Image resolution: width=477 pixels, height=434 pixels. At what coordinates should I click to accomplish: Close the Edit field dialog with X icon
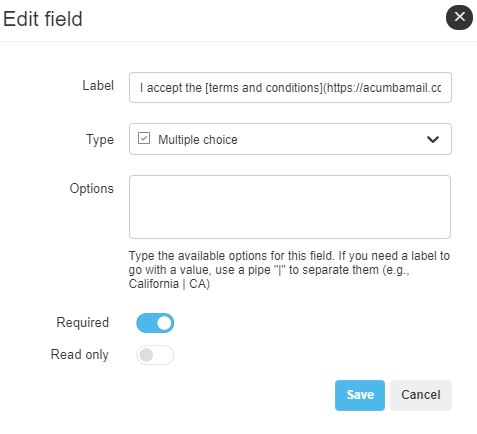click(x=459, y=17)
